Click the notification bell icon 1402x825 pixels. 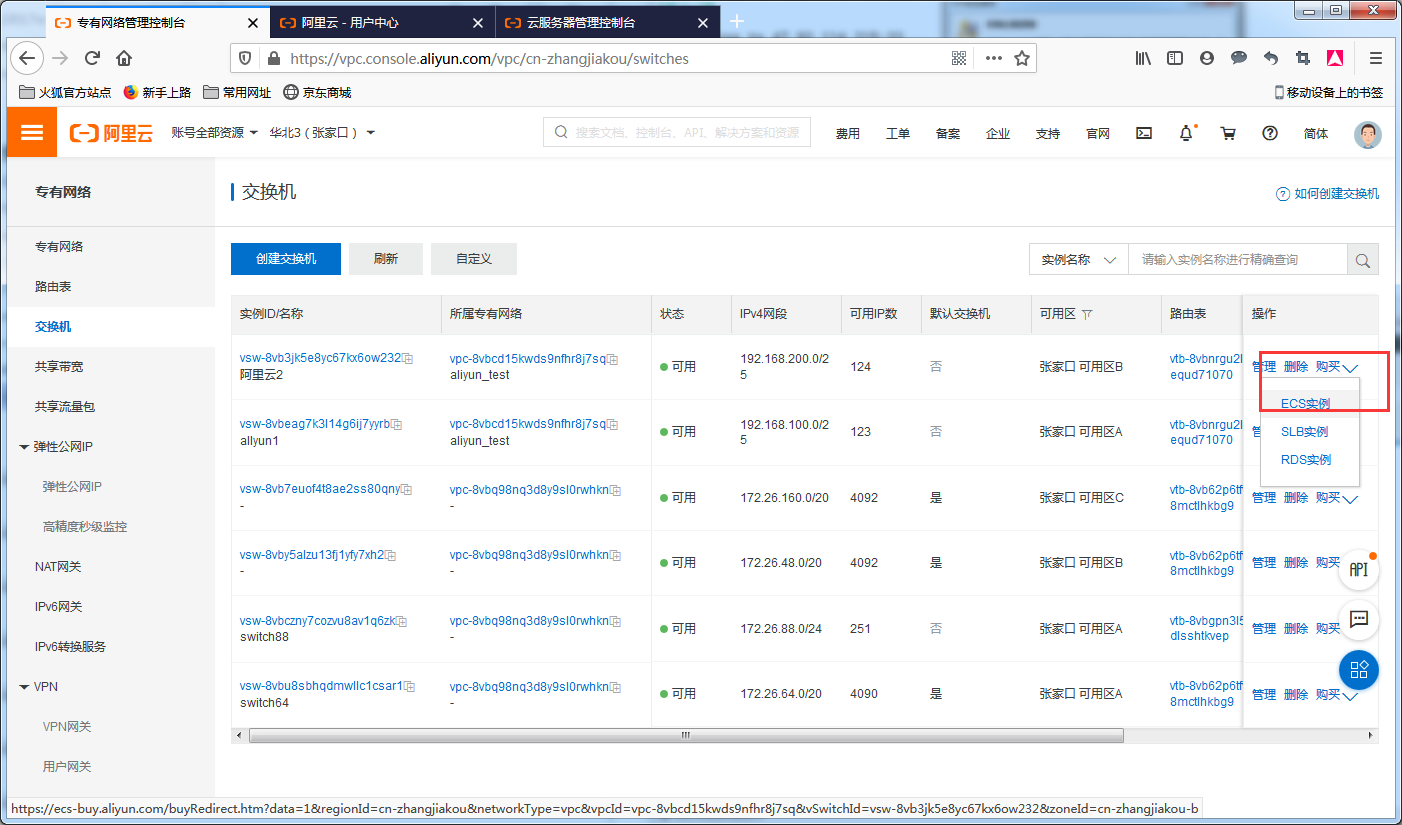tap(1186, 133)
